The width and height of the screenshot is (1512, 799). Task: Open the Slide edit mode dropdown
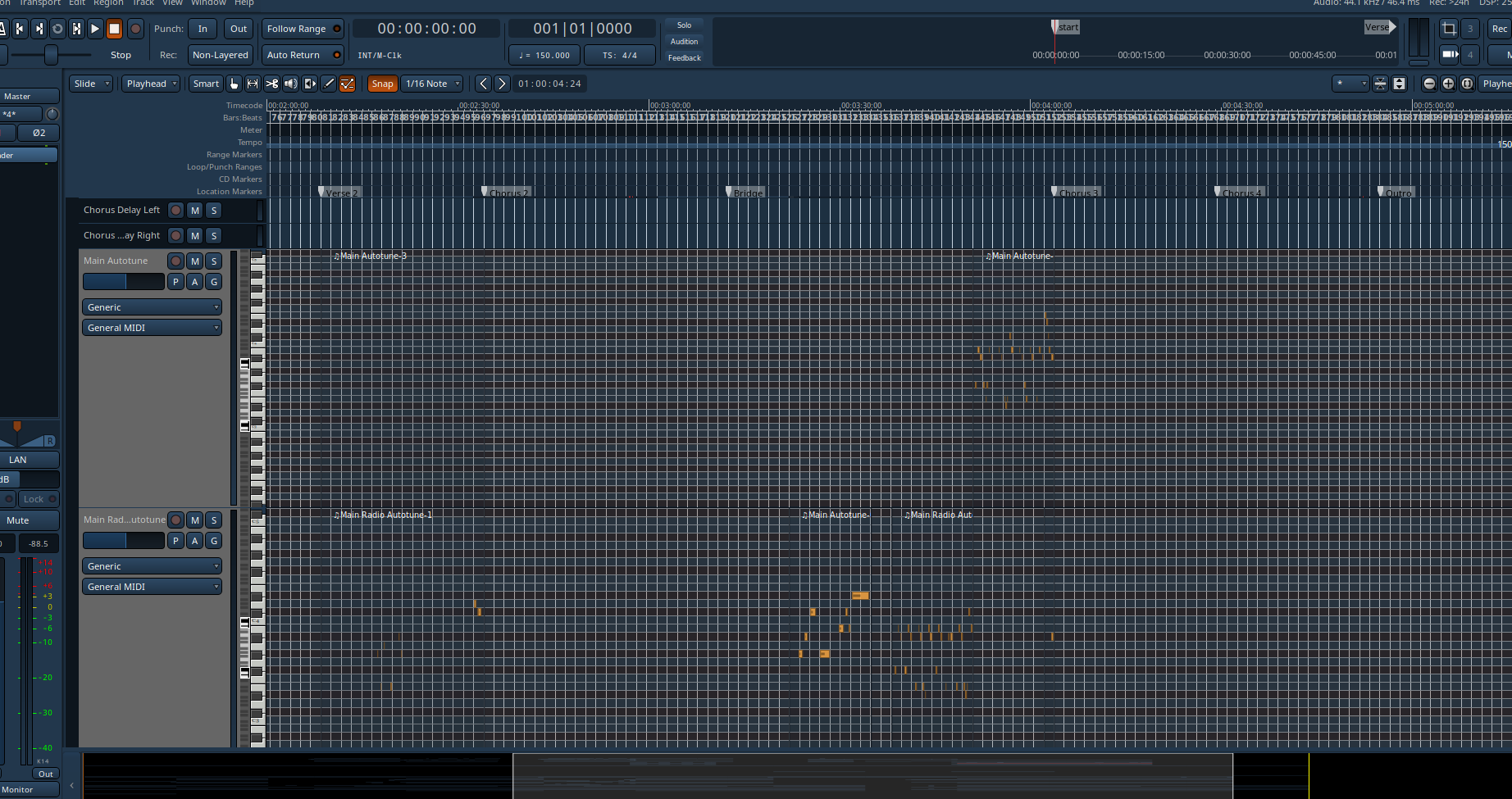91,84
